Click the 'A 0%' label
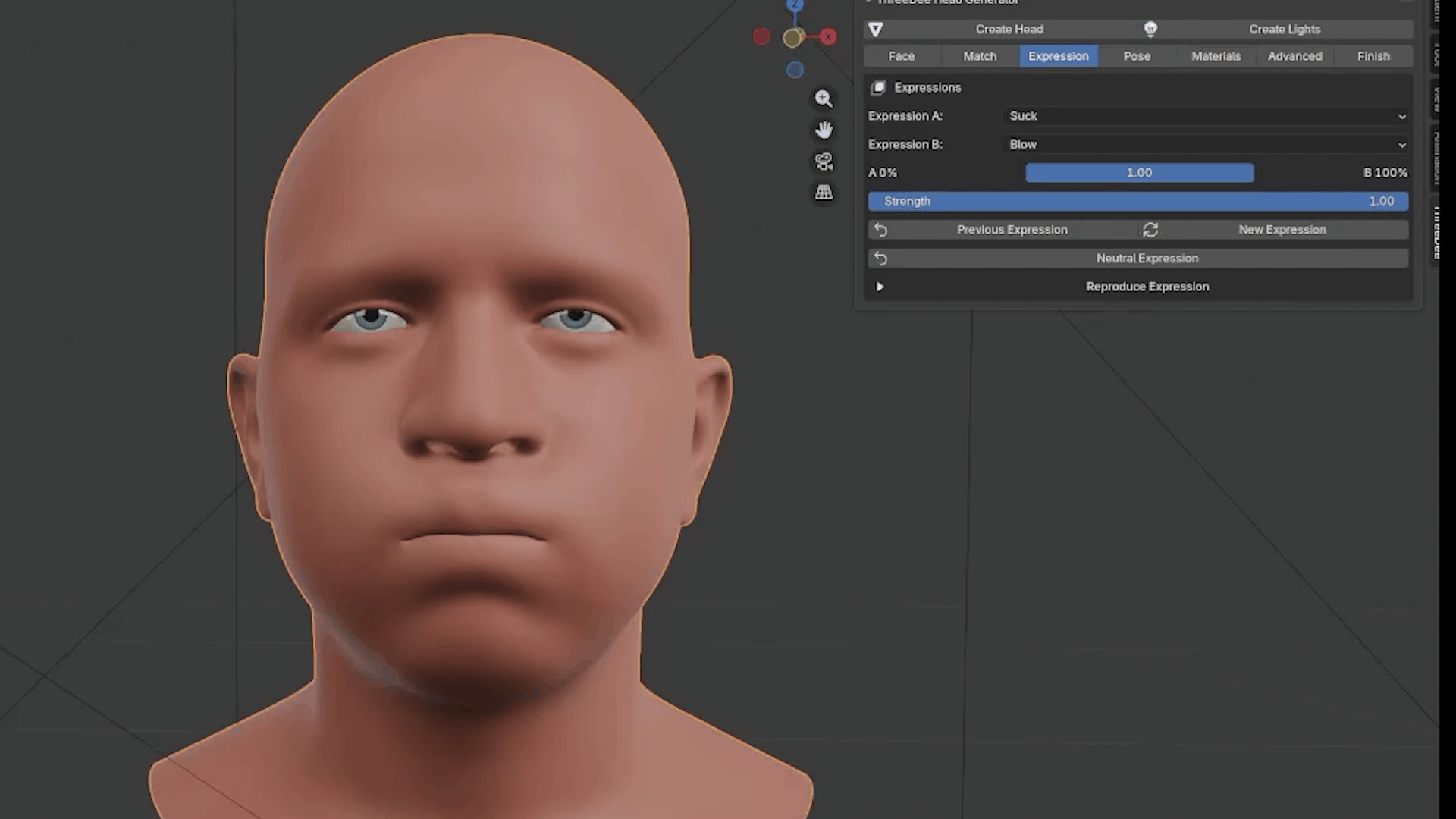Image resolution: width=1456 pixels, height=819 pixels. coord(883,173)
